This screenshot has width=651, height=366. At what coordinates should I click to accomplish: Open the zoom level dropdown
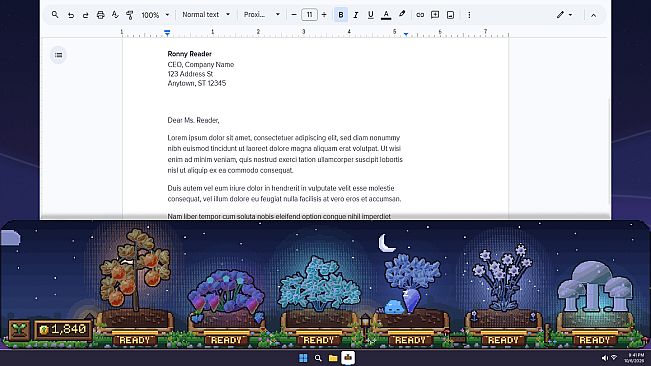click(x=155, y=15)
